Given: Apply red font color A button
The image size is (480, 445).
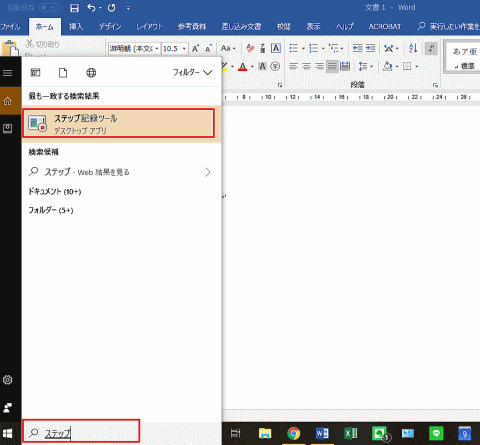Looking at the screenshot, I should click(243, 66).
